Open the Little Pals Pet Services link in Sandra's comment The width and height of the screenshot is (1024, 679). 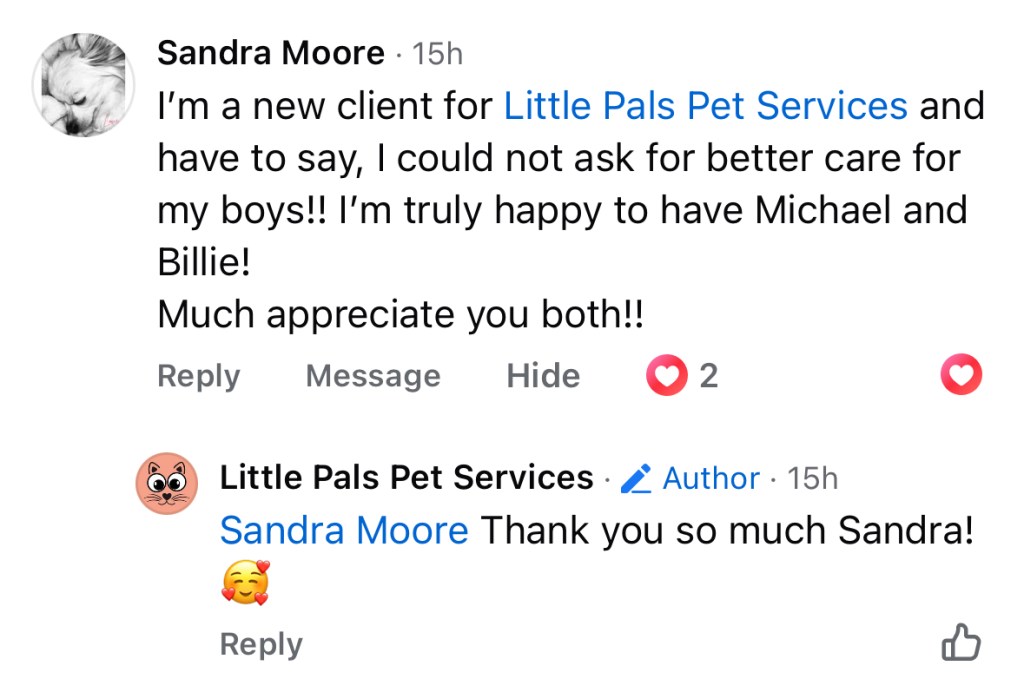point(705,105)
